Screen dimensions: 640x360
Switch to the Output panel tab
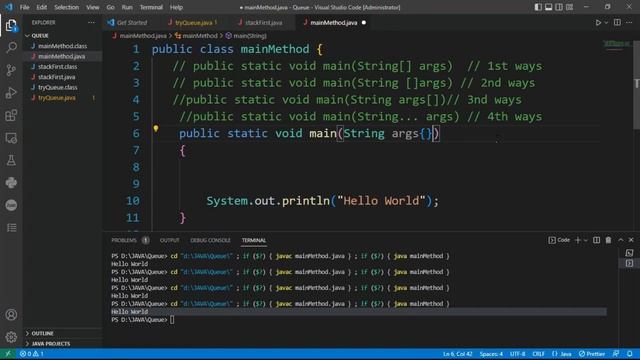point(169,240)
